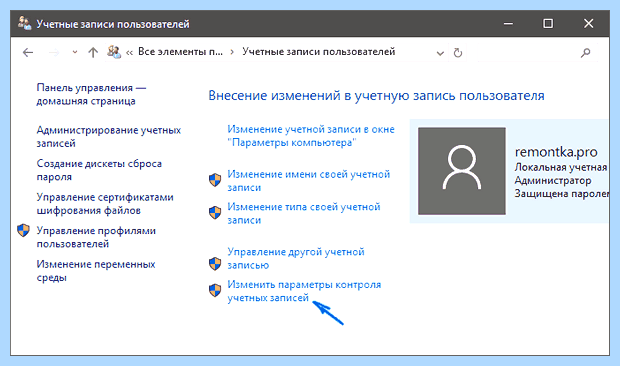Click the "Локальная учетная" text
Screen dimensions: 620x366
[561, 167]
